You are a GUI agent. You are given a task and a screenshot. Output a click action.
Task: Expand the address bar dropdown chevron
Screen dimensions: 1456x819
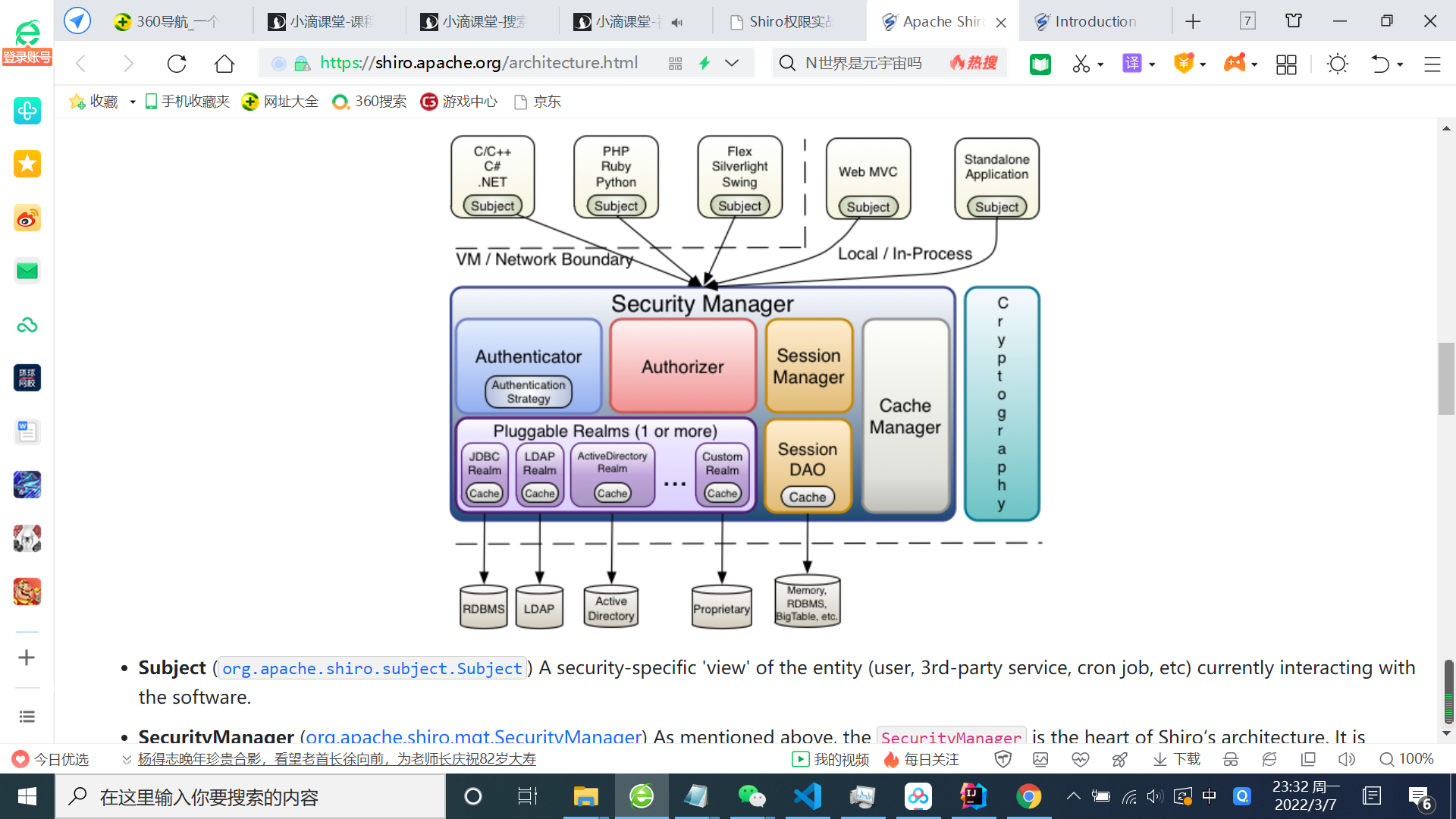(x=732, y=63)
